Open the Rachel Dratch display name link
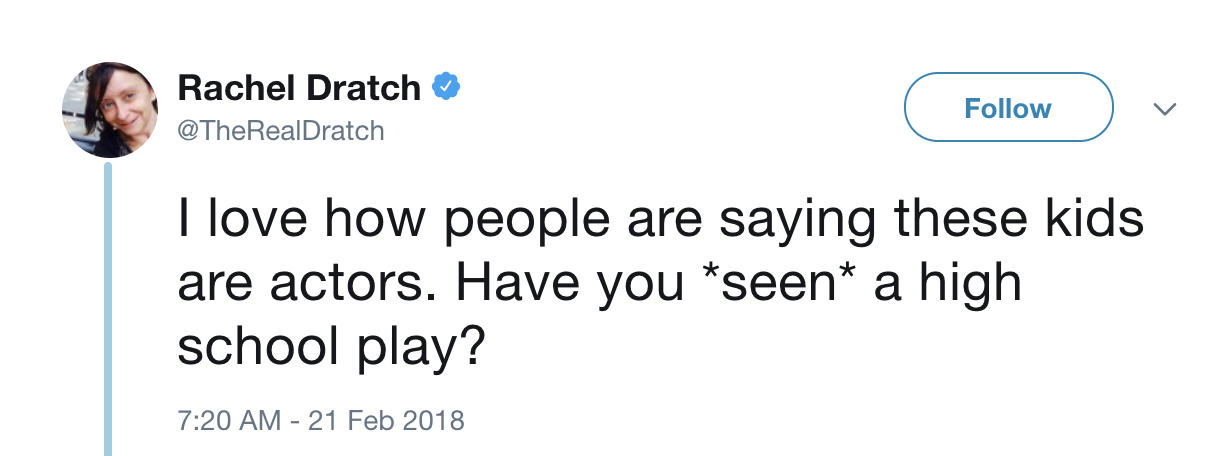This screenshot has height=456, width=1232. click(x=299, y=89)
